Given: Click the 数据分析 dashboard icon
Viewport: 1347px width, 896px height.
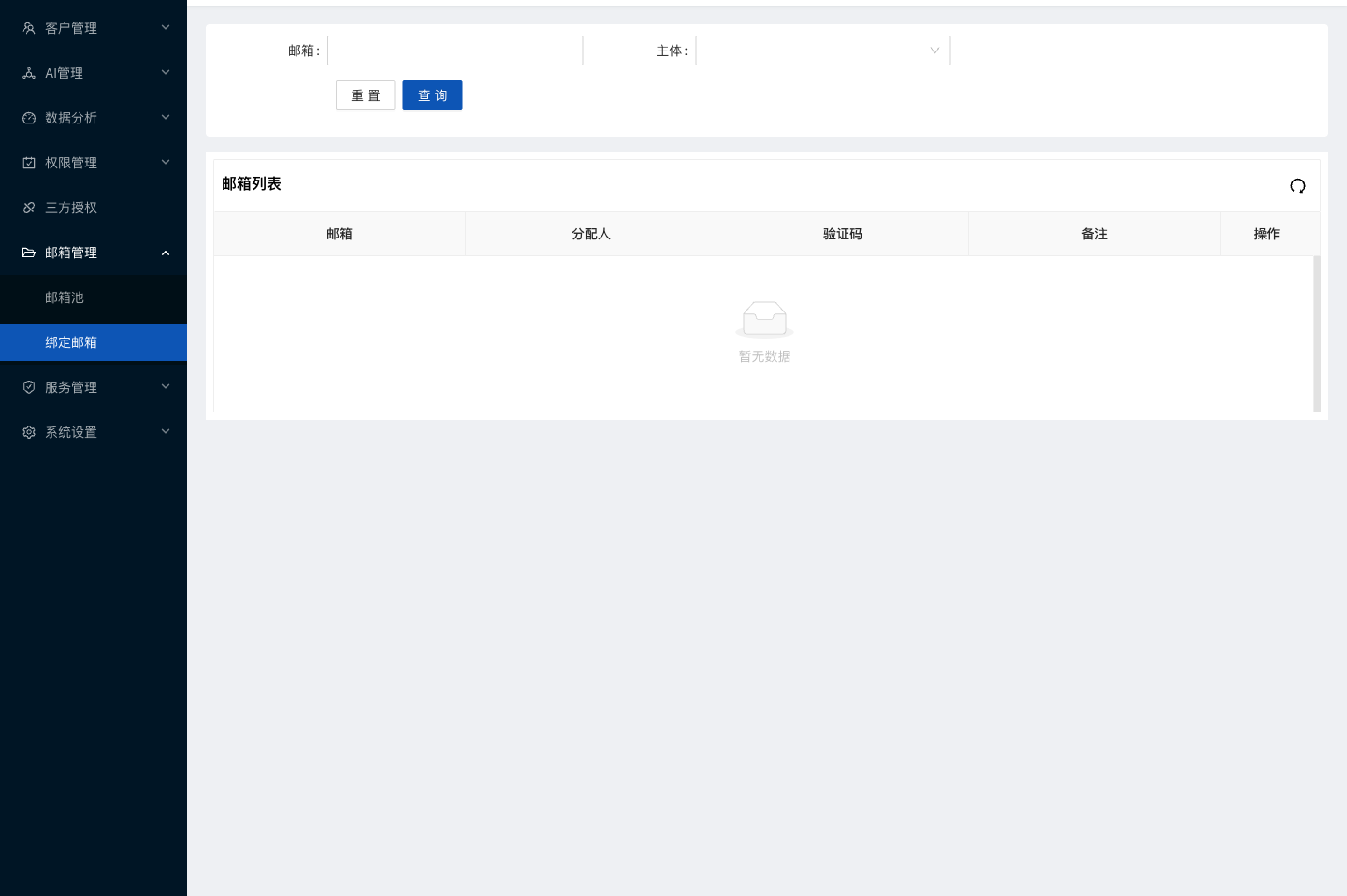Looking at the screenshot, I should tap(29, 118).
